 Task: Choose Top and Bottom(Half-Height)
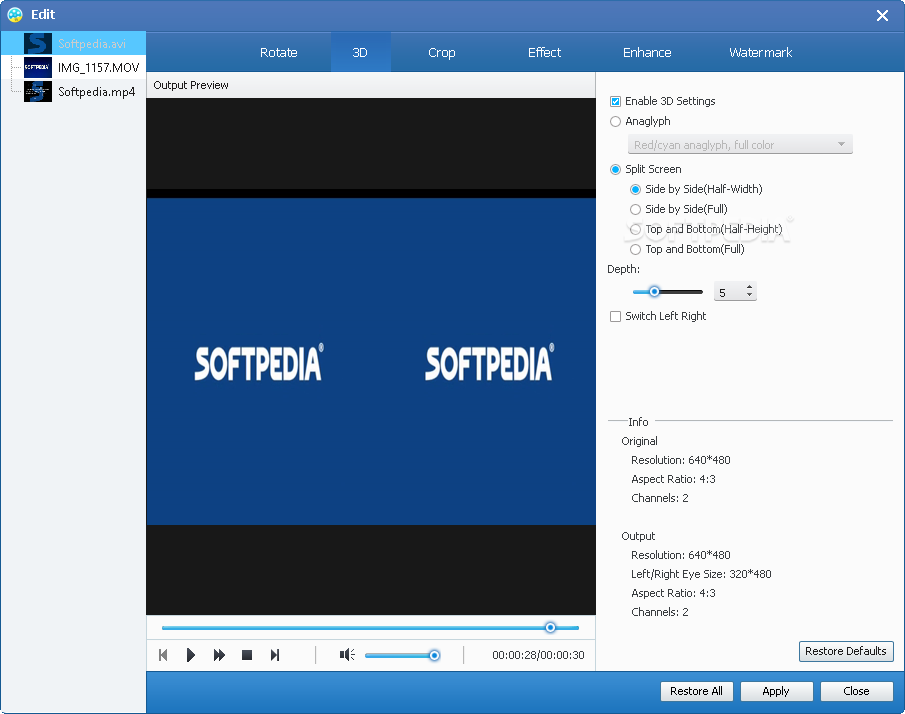635,229
